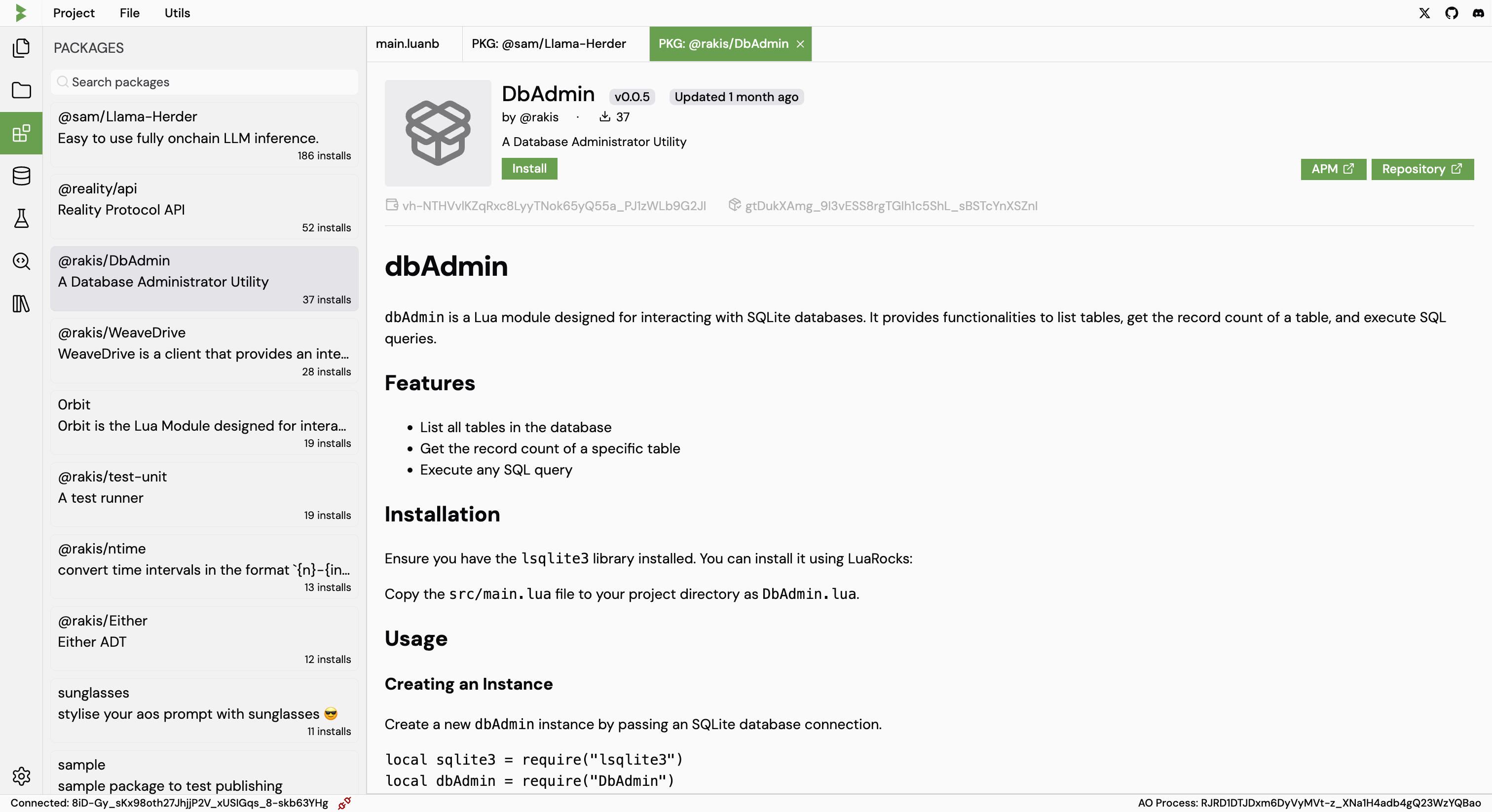Click the Packages panel icon in sidebar
This screenshot has width=1492, height=812.
21,133
